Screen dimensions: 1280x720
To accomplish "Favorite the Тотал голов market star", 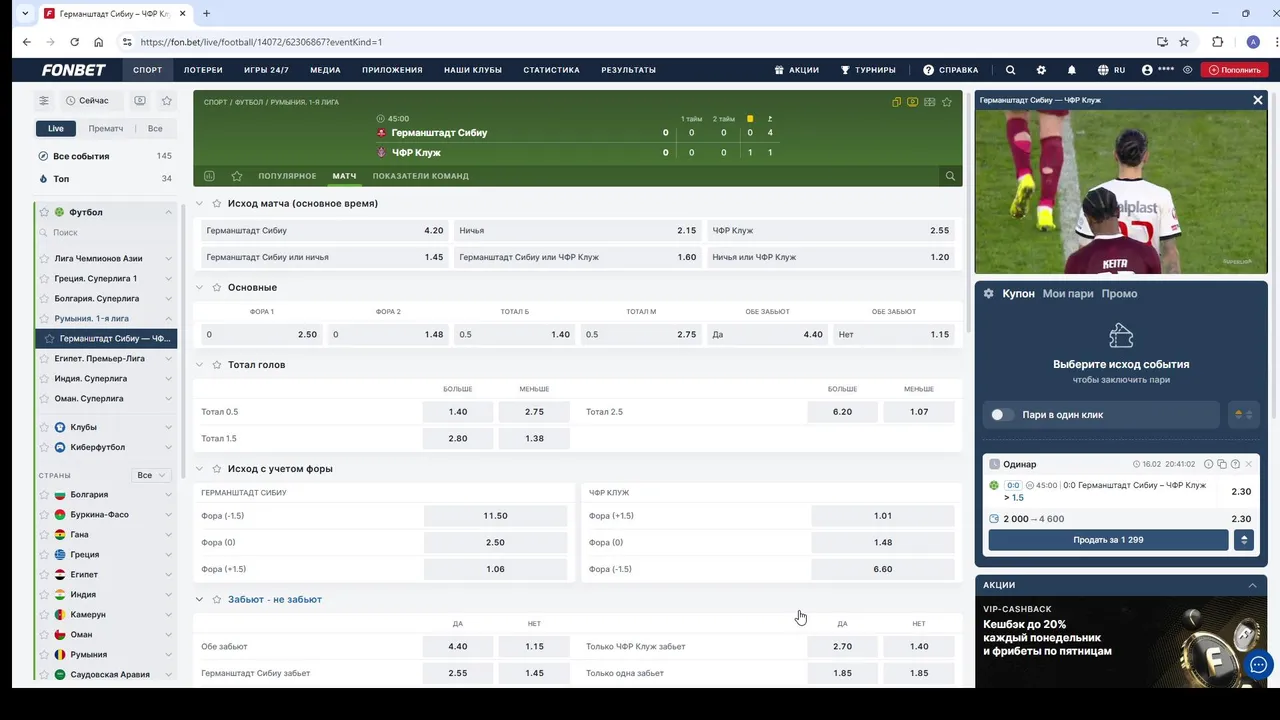I will pos(216,365).
